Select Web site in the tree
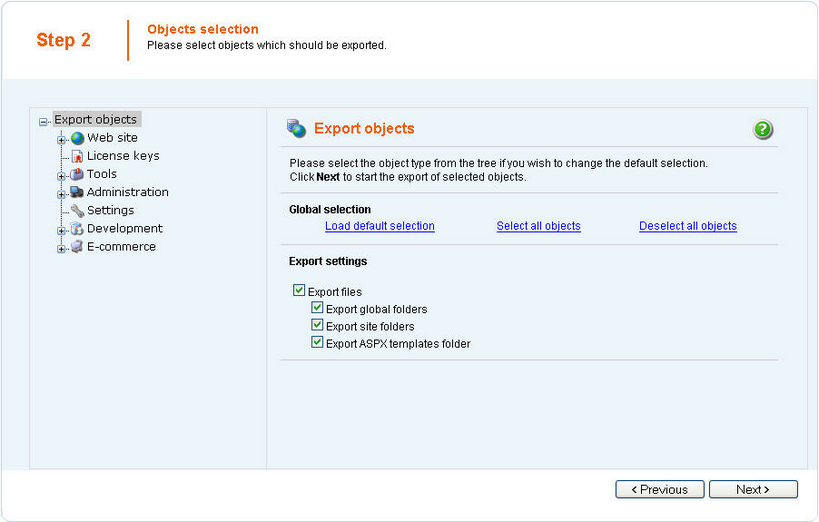 click(x=112, y=138)
